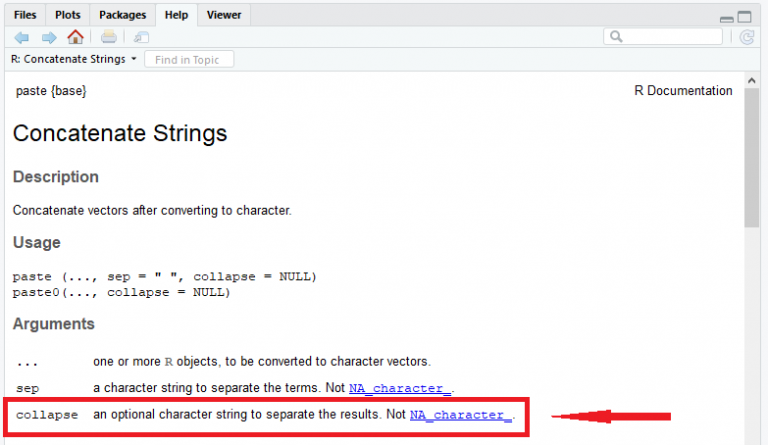Select the Help tab
The height and width of the screenshot is (445, 768).
(x=176, y=15)
